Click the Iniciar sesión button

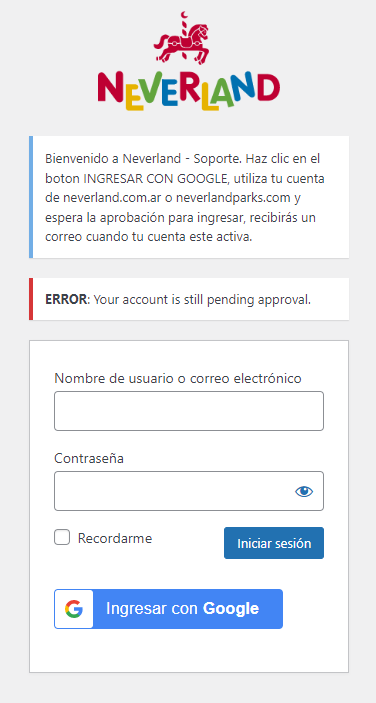274,543
